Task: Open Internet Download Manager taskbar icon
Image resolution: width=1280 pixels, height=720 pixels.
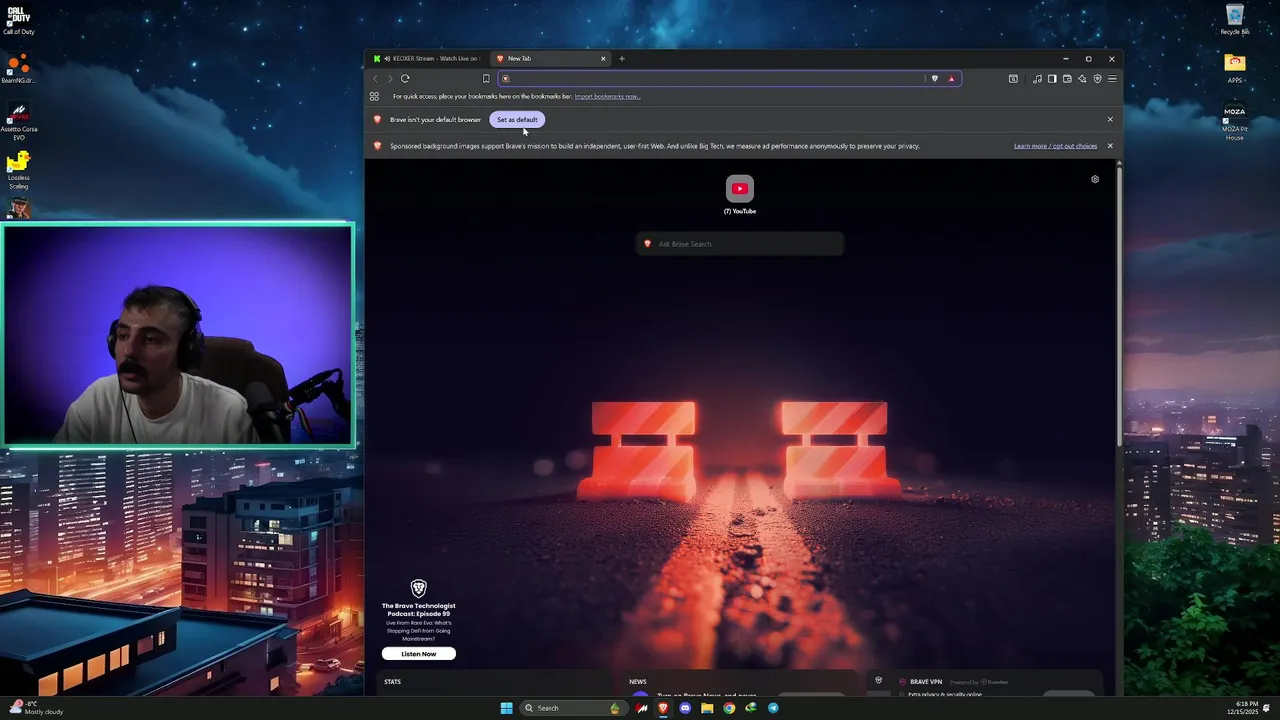Action: (x=751, y=708)
